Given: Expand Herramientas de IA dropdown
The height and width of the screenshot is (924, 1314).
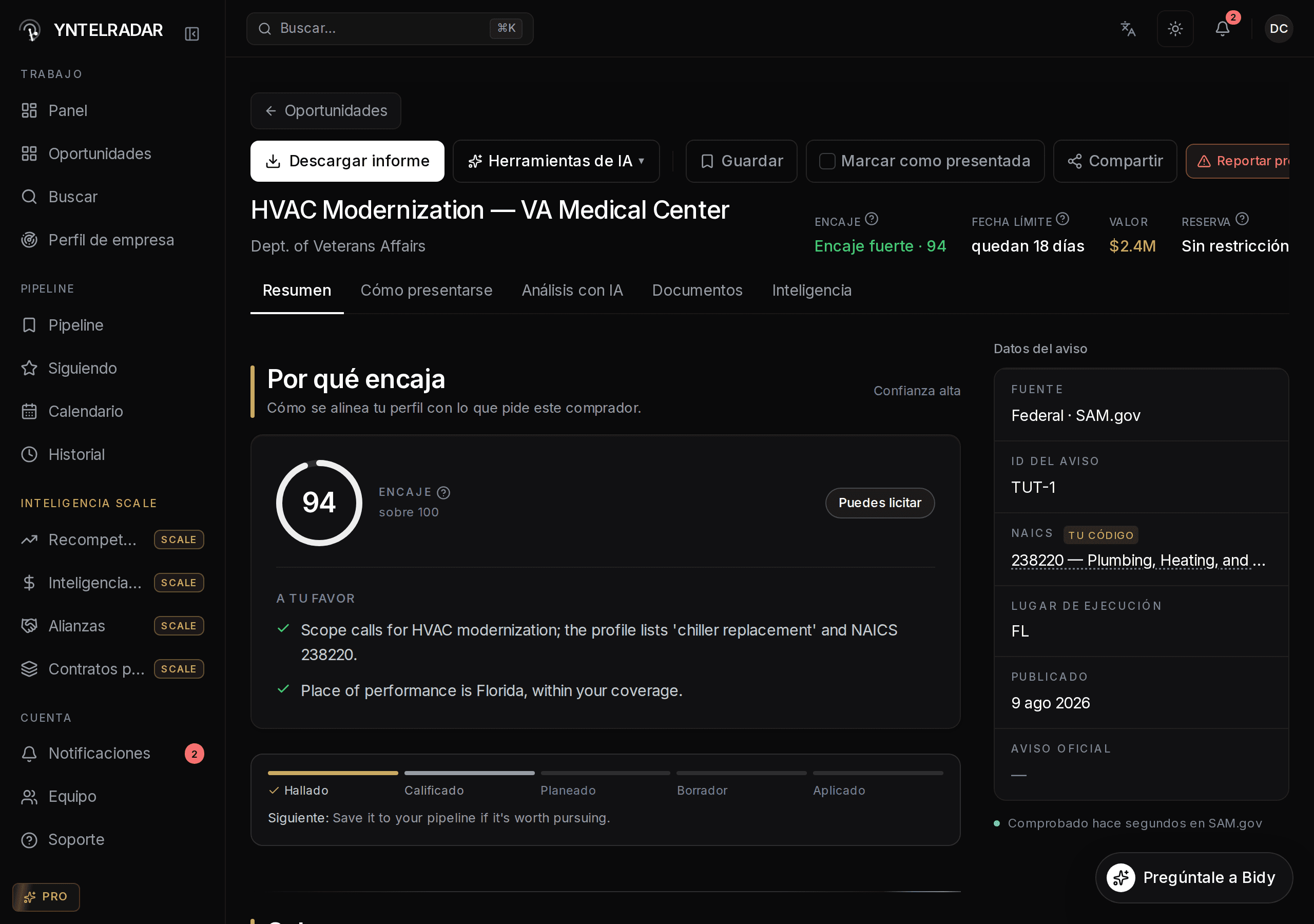Looking at the screenshot, I should (x=556, y=161).
